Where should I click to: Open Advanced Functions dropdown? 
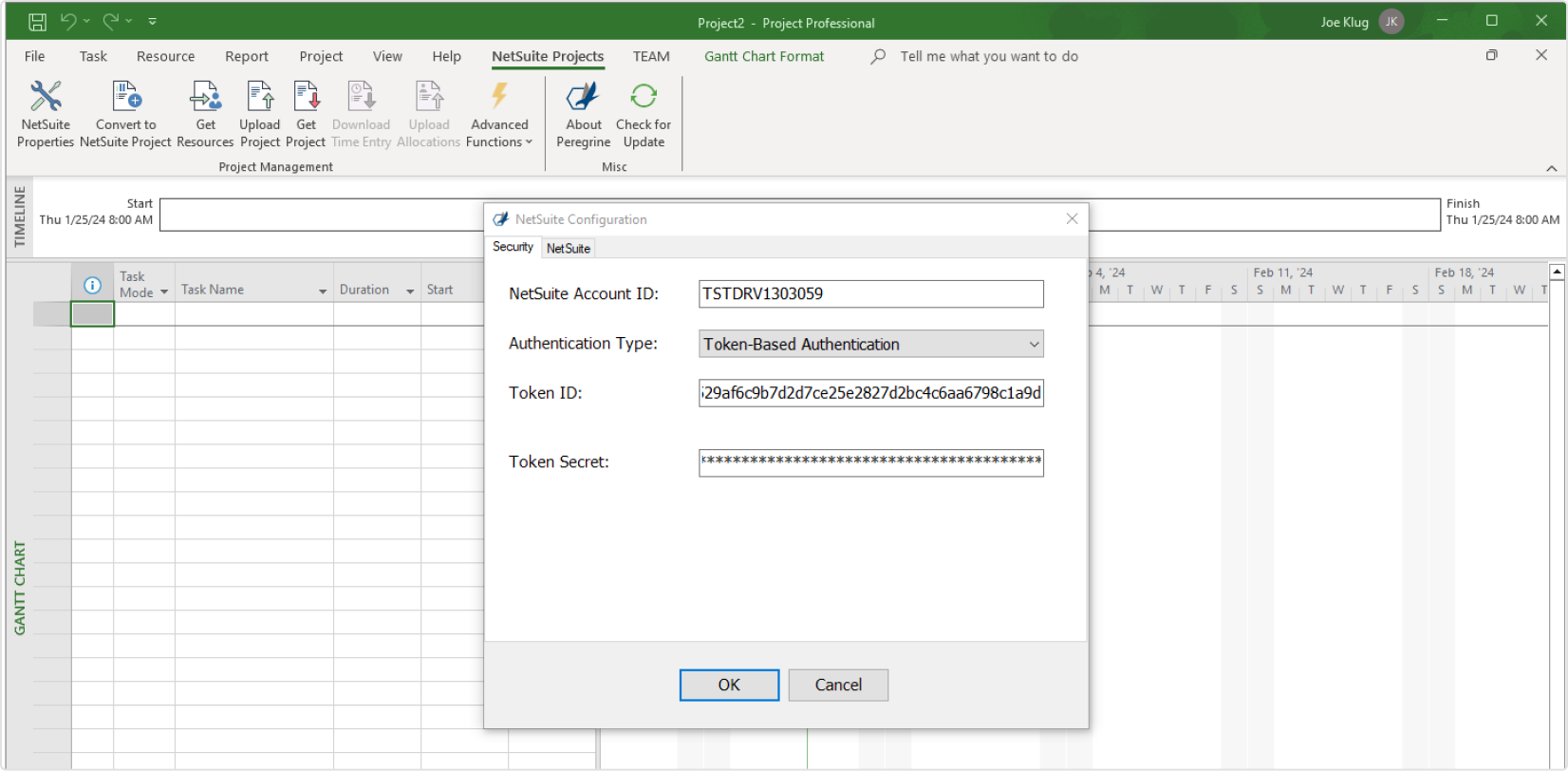tap(499, 114)
